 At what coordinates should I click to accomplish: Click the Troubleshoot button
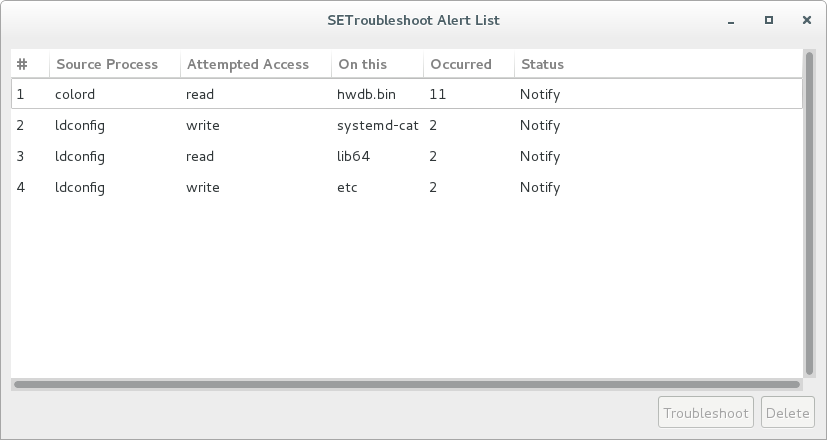click(x=706, y=413)
